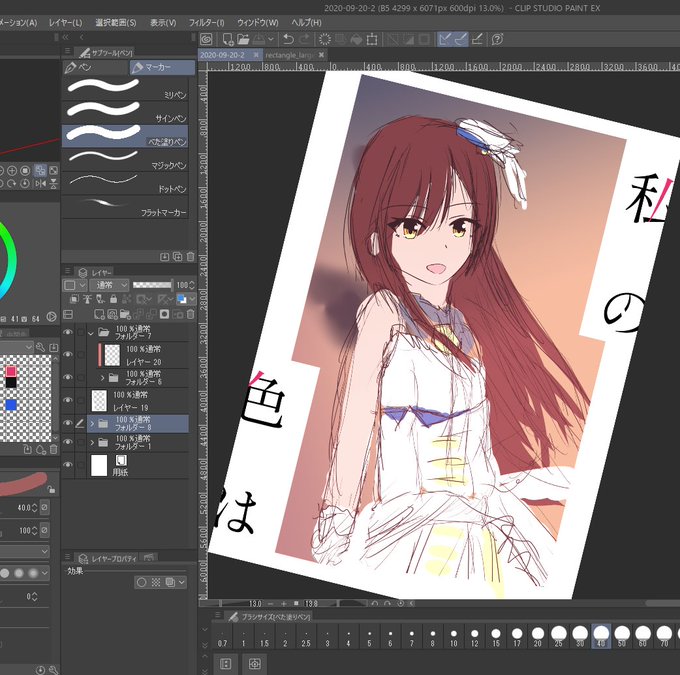Collapse Folder 7 in layer list
Viewport: 680px width, 675px height.
[91, 333]
